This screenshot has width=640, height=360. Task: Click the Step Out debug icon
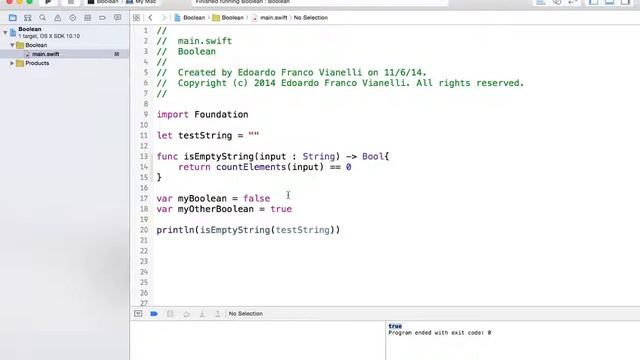point(218,313)
